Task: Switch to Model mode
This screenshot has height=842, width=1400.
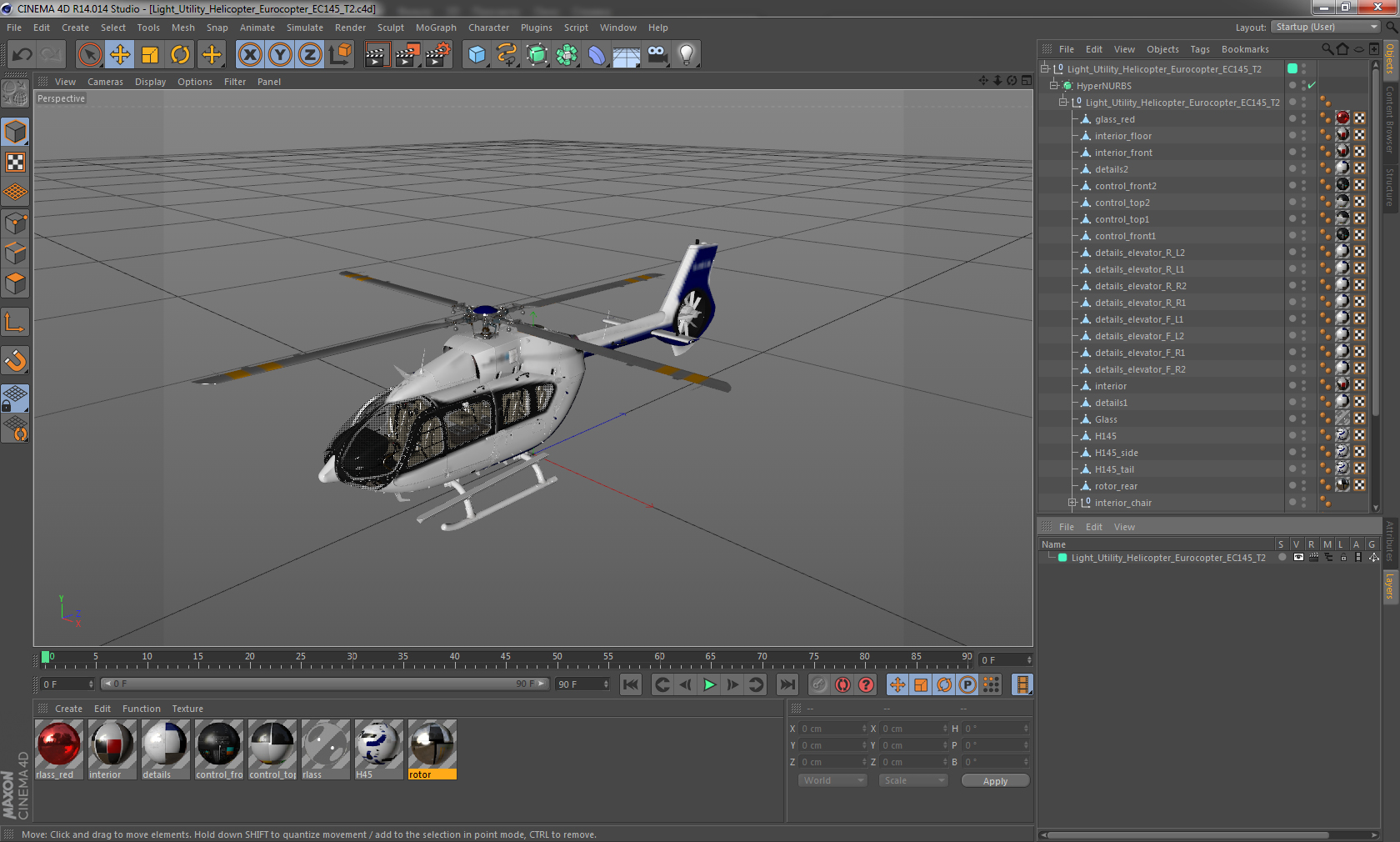Action: (15, 133)
